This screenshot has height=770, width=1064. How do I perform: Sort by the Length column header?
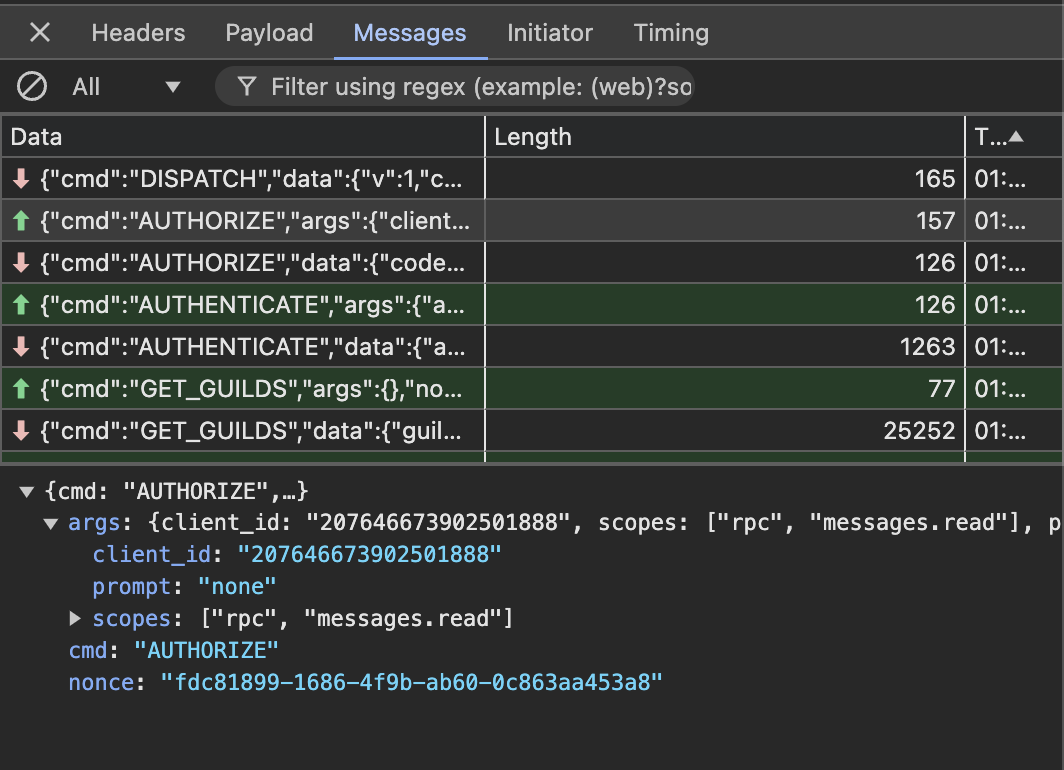pos(533,137)
